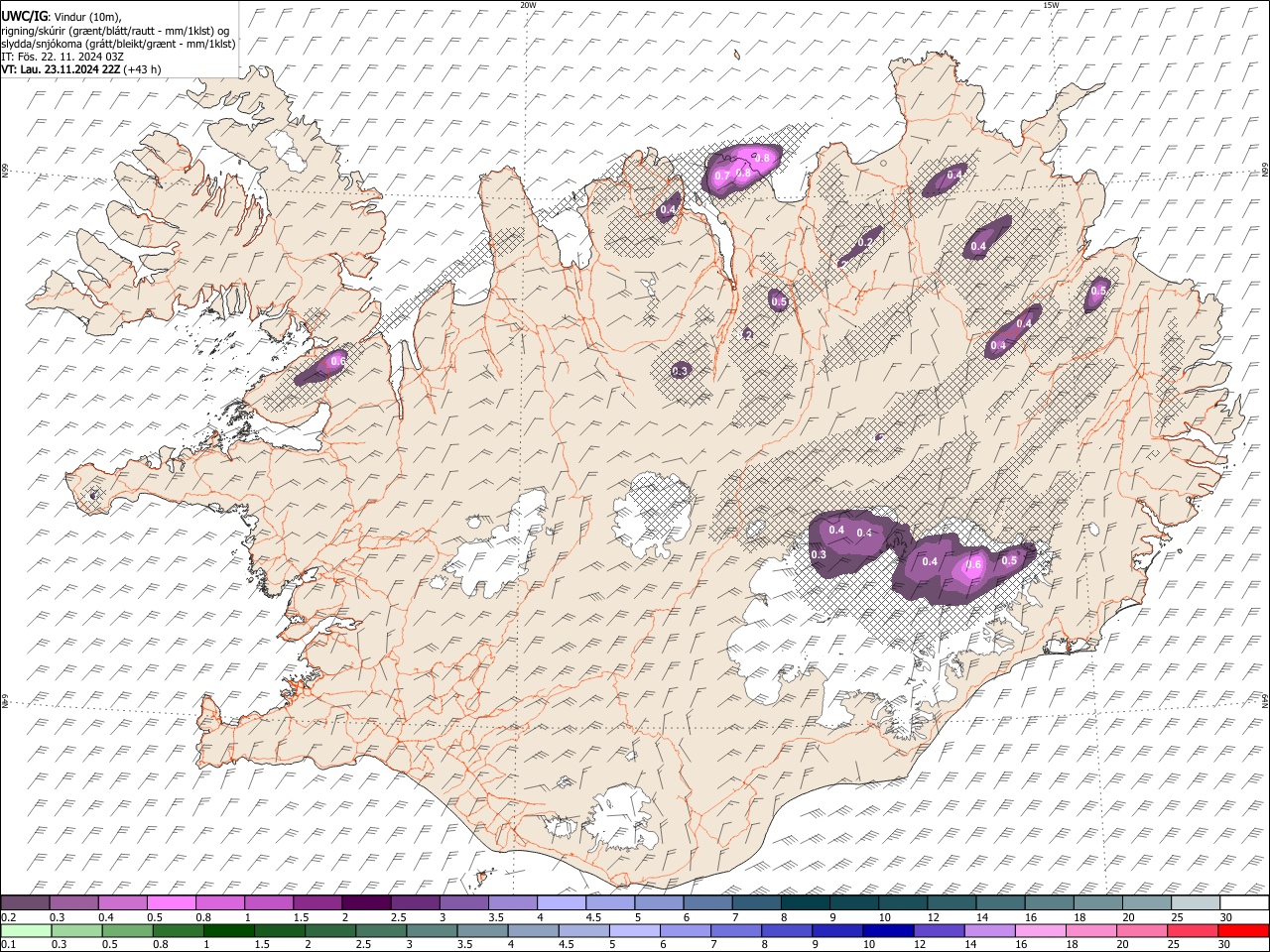Click the "VT: Lau. 23.11.2024 22Z (+43 h)" line
This screenshot has width=1270, height=952.
[81, 69]
